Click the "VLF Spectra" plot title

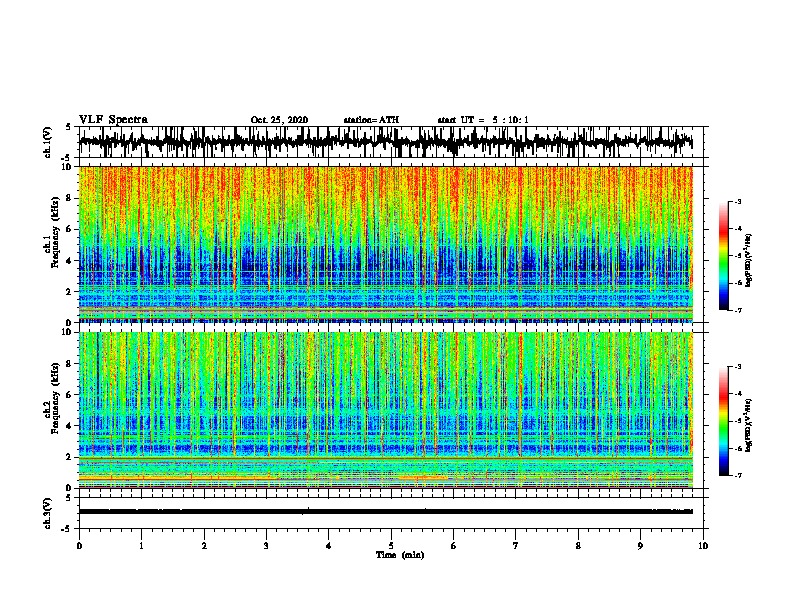[x=113, y=120]
